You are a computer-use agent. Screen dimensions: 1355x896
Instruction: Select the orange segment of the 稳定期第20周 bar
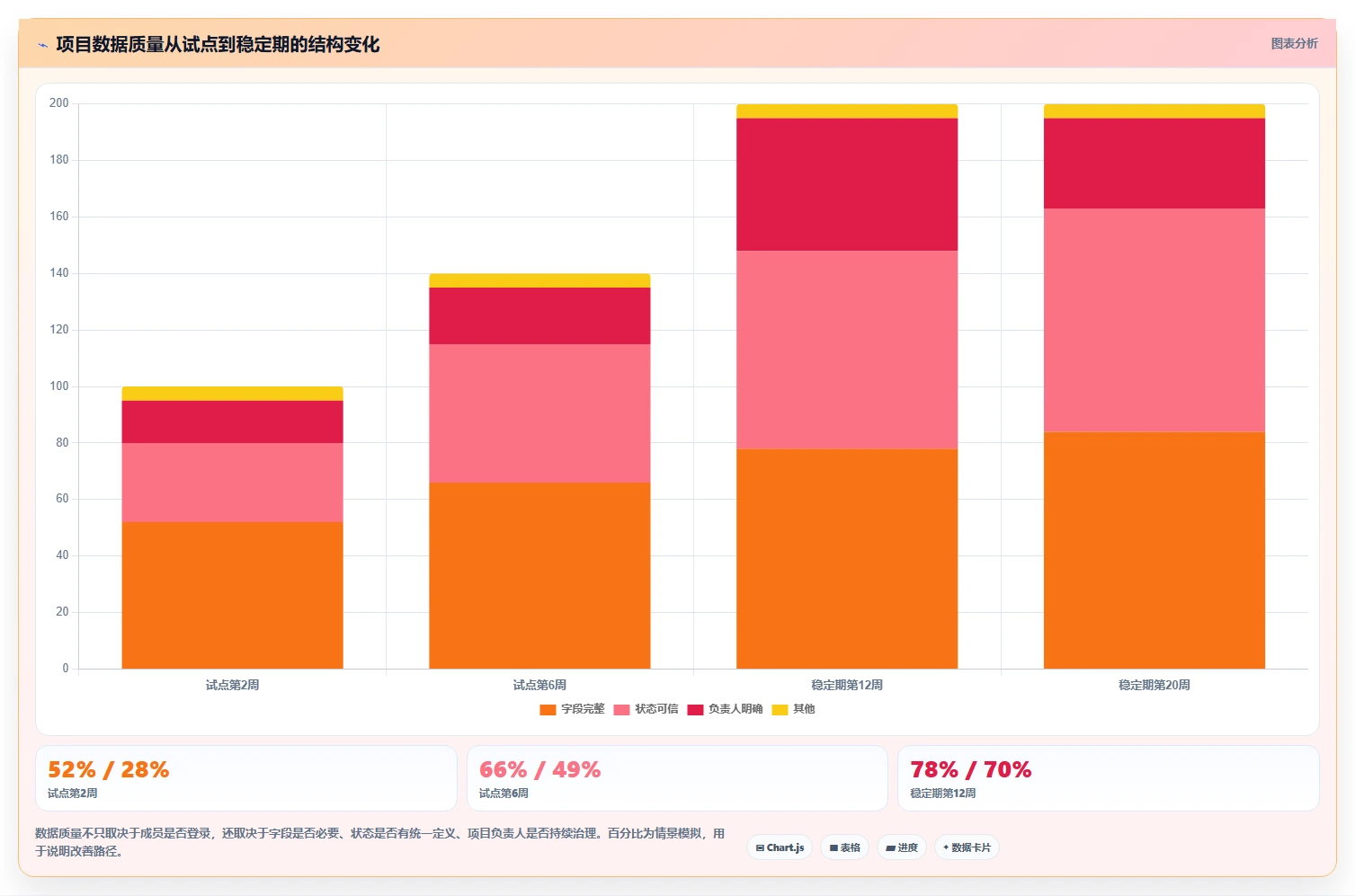[x=1154, y=550]
